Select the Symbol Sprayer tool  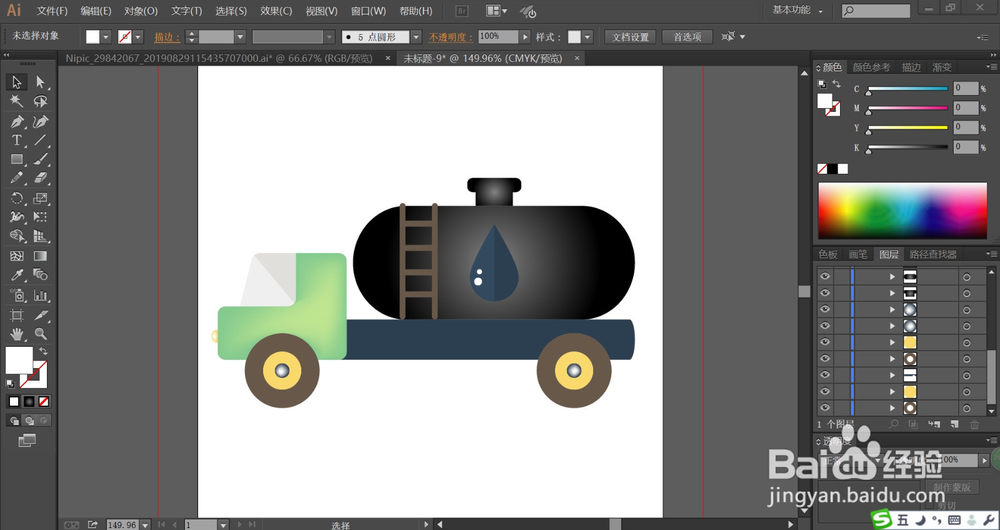(17, 295)
